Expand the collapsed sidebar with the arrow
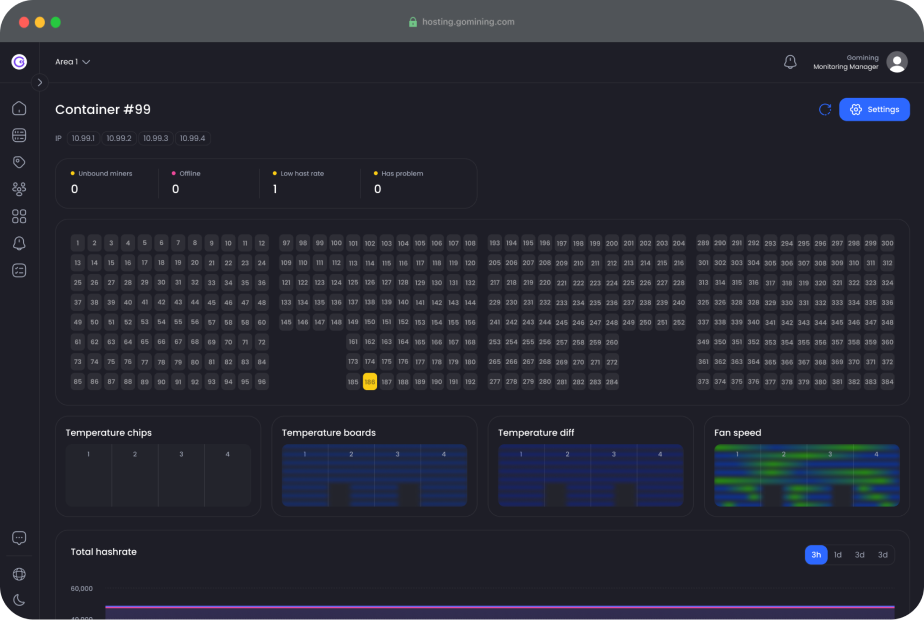 coord(39,83)
